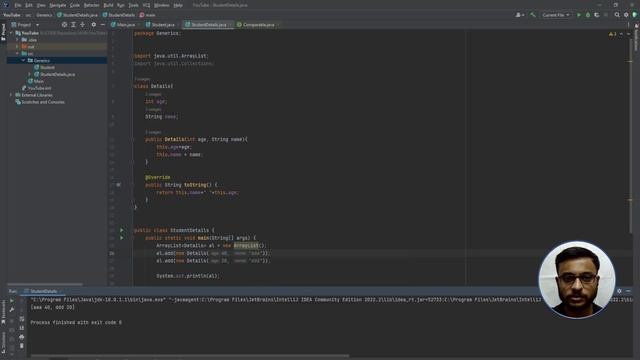Click YouTube breadcrumb in navigation bar
This screenshot has height=360, width=640.
[x=12, y=15]
